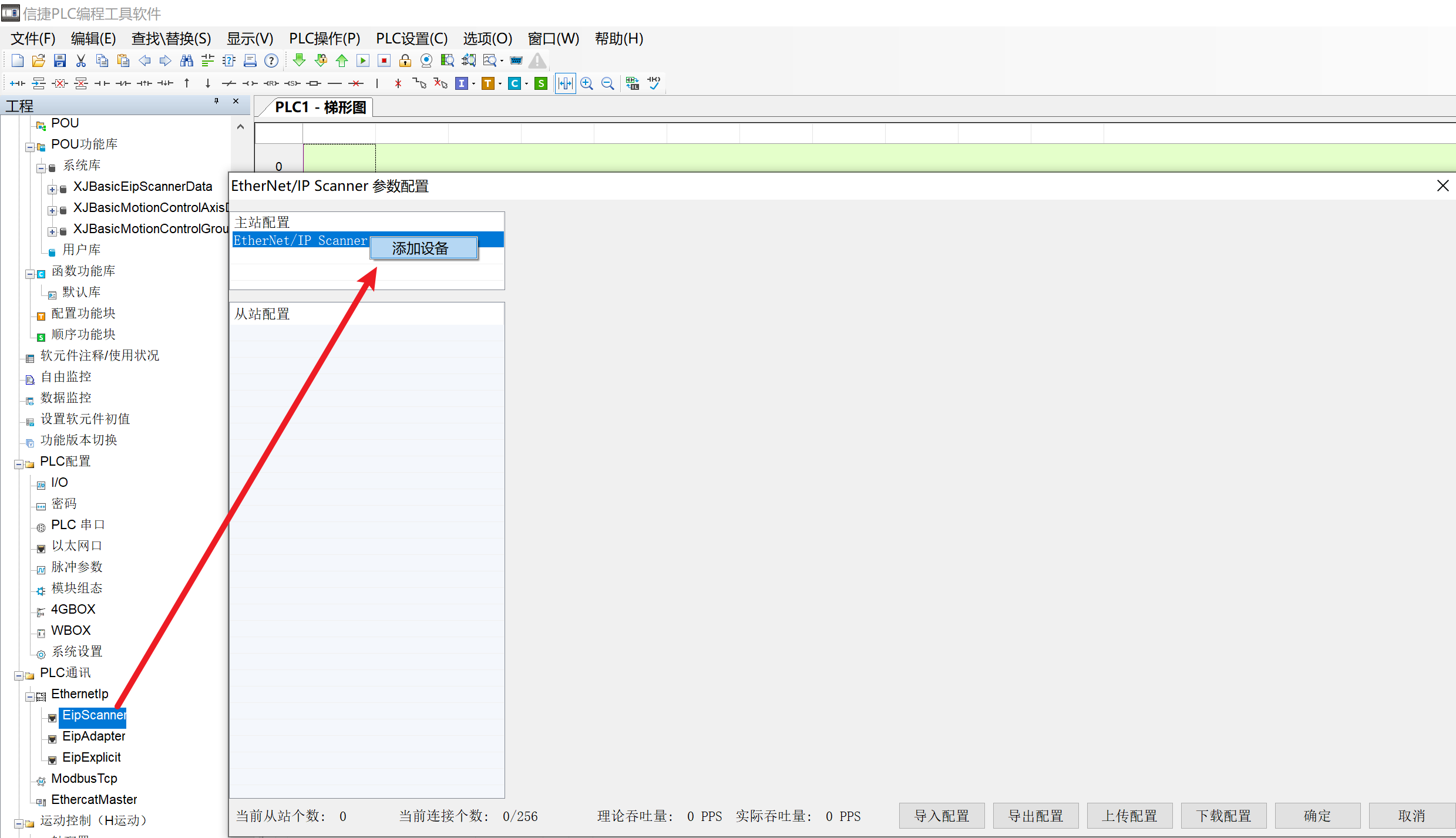Select ModbusTcp in the project tree

(x=84, y=779)
